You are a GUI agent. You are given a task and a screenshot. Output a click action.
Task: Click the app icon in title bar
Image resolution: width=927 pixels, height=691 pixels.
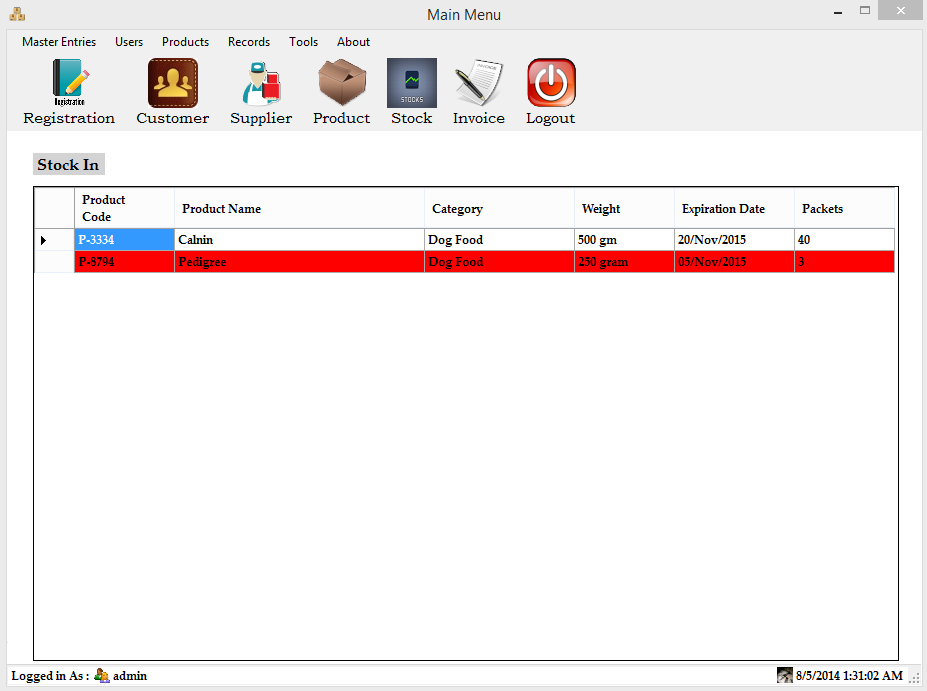(x=17, y=14)
